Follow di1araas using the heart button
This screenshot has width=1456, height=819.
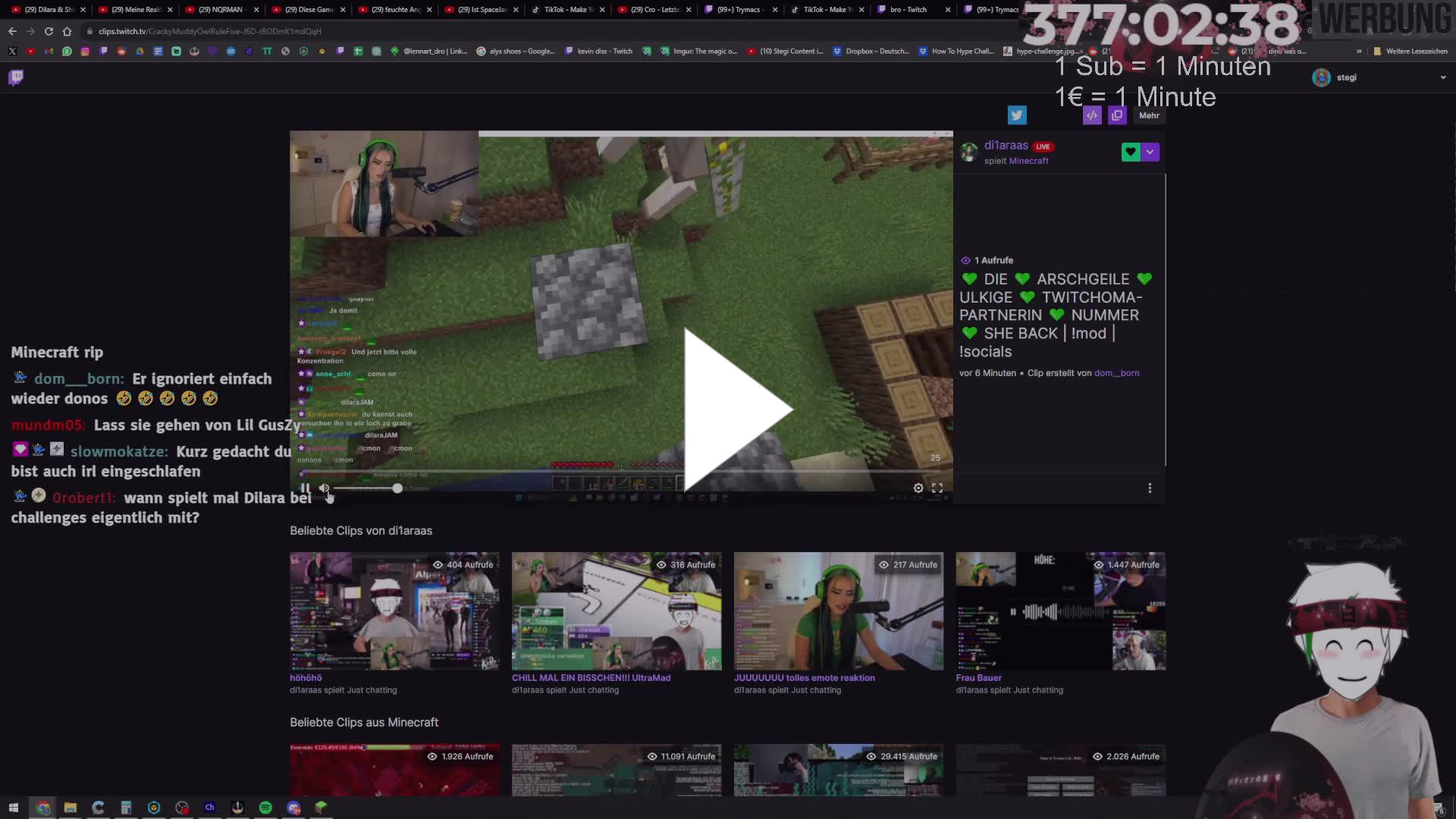pos(1129,151)
